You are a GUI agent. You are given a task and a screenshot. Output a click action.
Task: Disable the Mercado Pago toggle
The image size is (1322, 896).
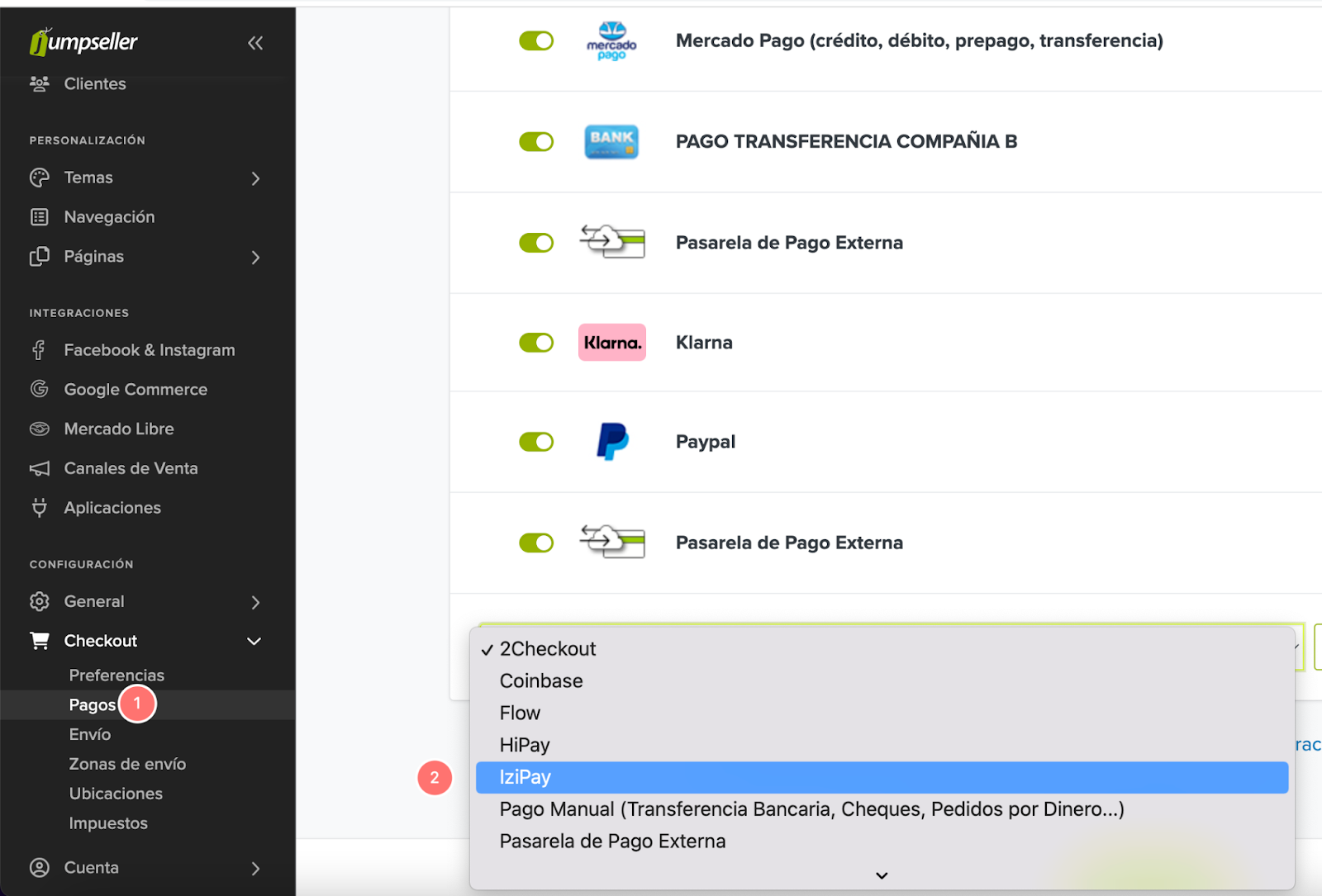point(536,40)
